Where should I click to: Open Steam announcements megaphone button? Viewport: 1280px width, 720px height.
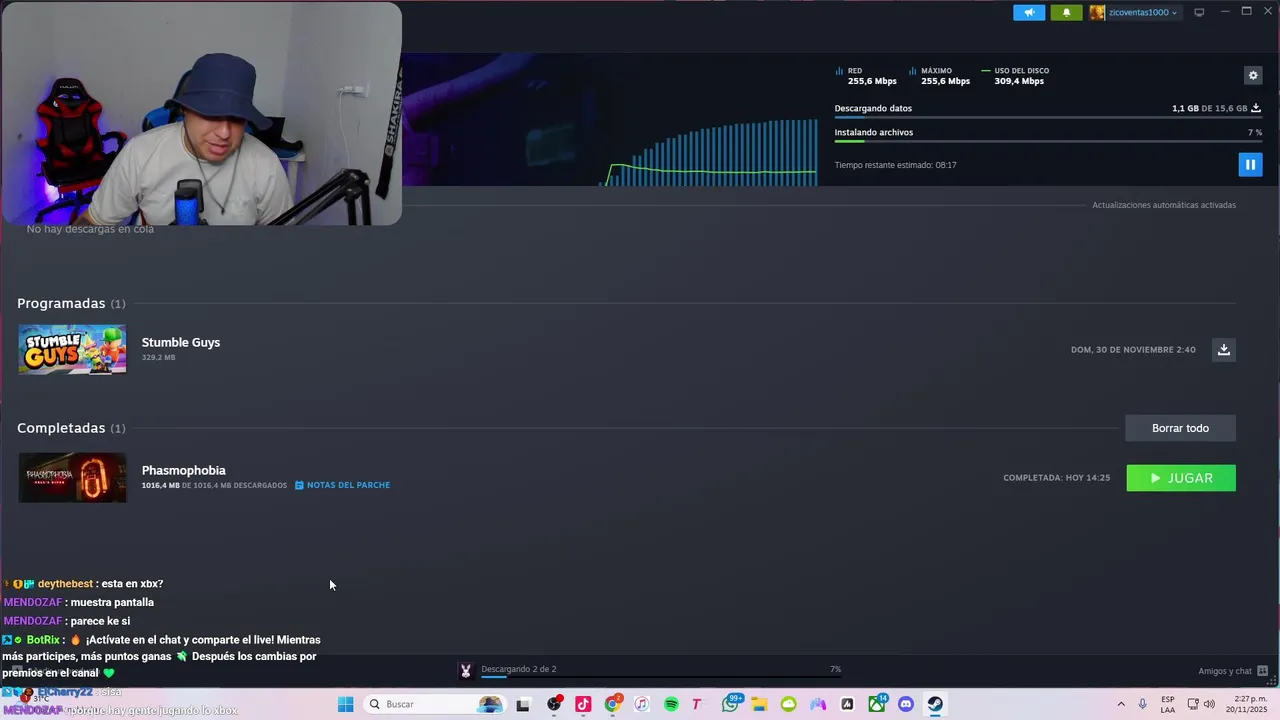(x=1029, y=12)
